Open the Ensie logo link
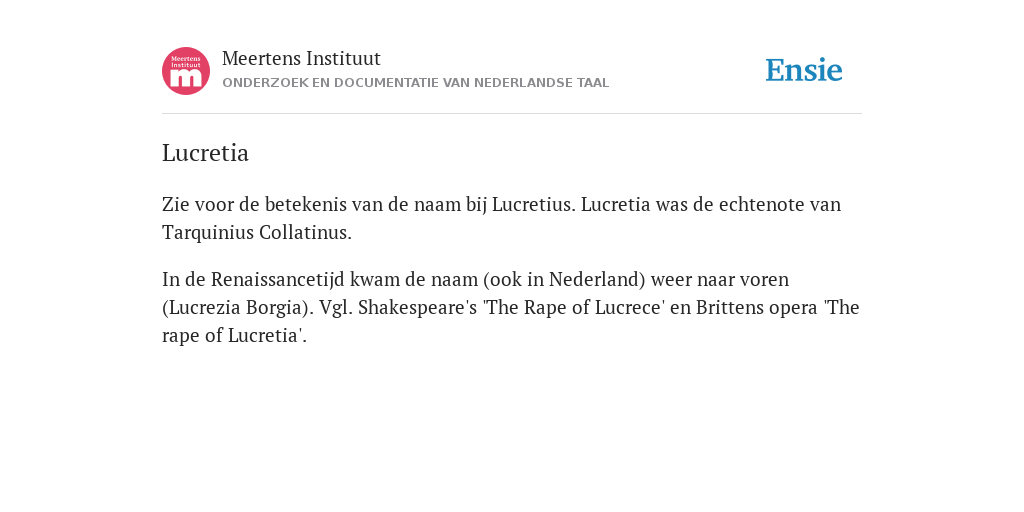 click(x=804, y=70)
